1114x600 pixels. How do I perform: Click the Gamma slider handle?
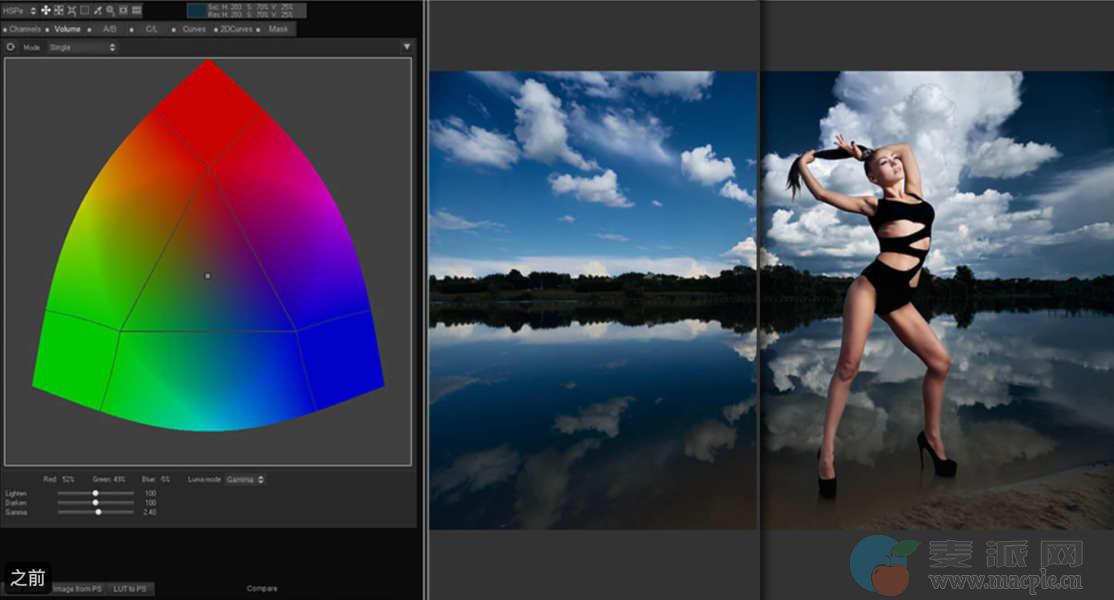click(98, 512)
